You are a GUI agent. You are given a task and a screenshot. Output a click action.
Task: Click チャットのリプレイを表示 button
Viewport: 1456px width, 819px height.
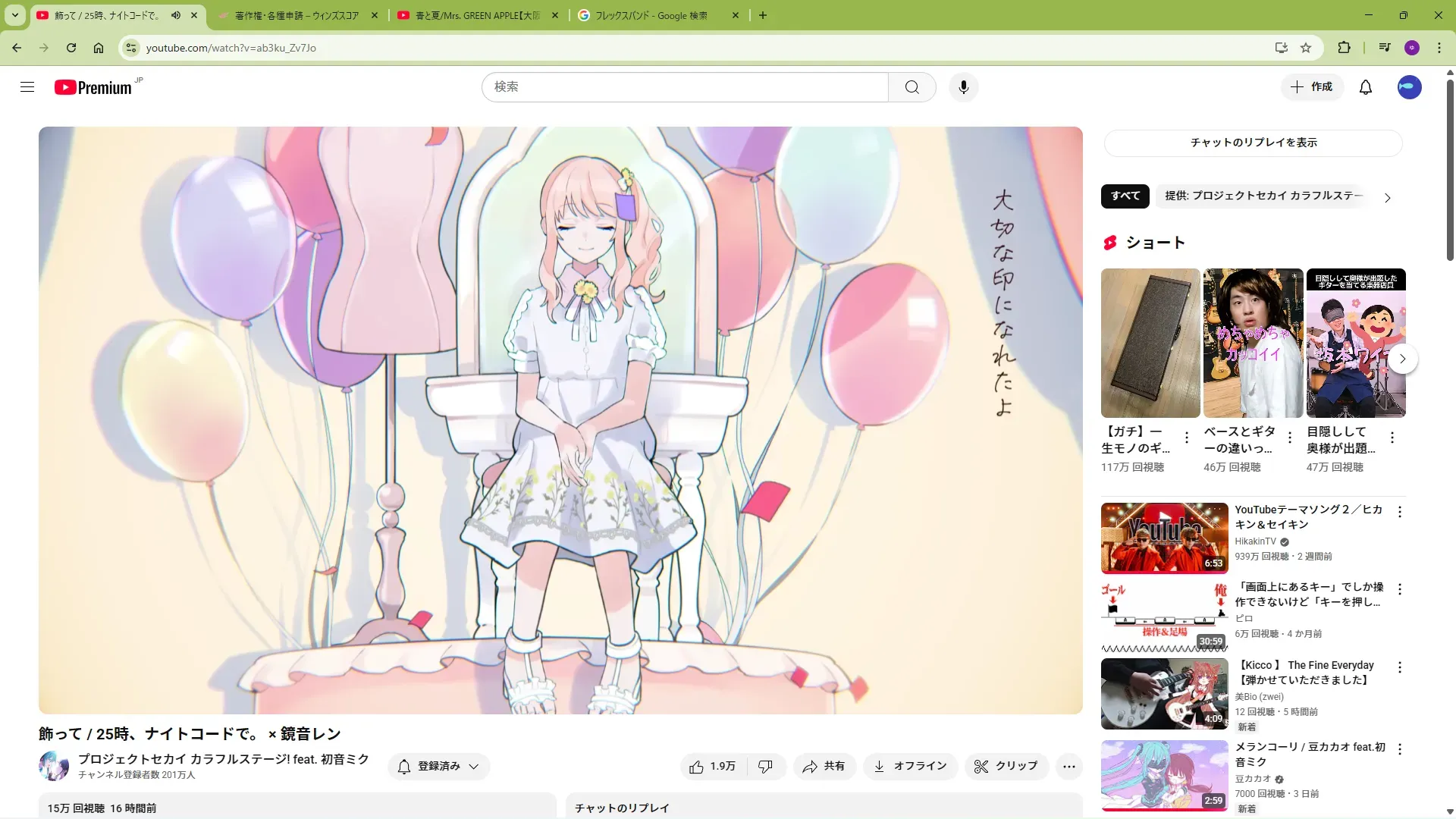coord(1253,143)
